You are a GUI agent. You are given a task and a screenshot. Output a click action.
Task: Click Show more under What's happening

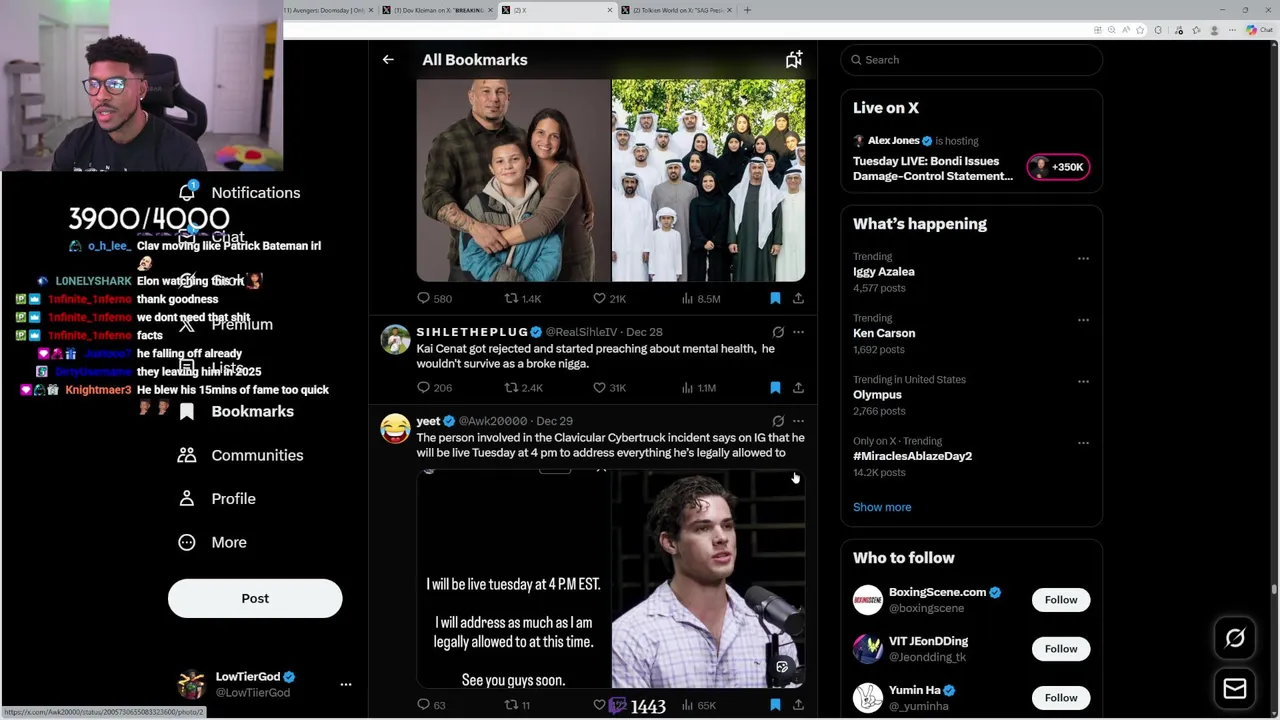(x=882, y=507)
